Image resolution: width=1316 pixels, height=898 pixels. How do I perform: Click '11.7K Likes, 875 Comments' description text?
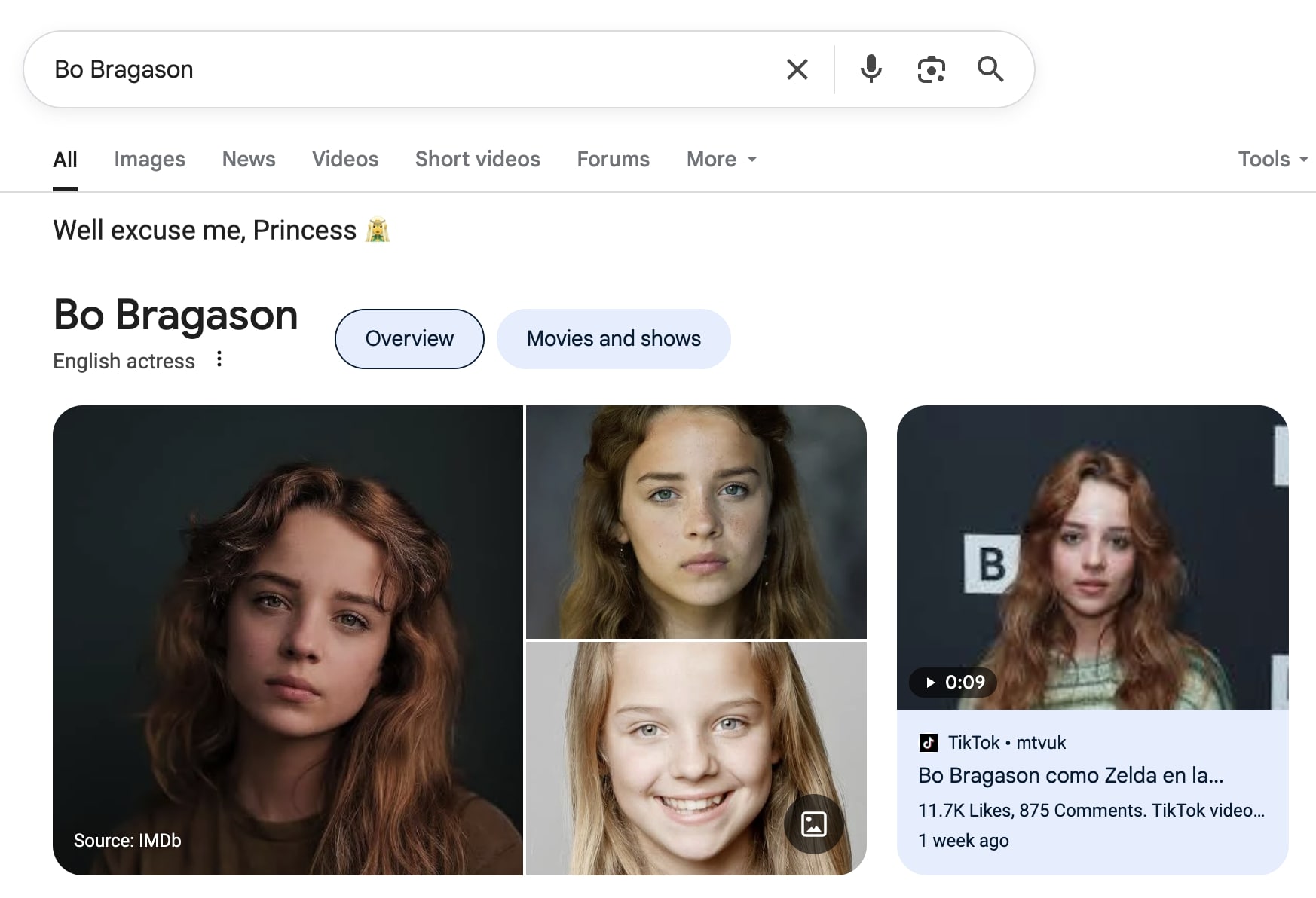[1091, 811]
